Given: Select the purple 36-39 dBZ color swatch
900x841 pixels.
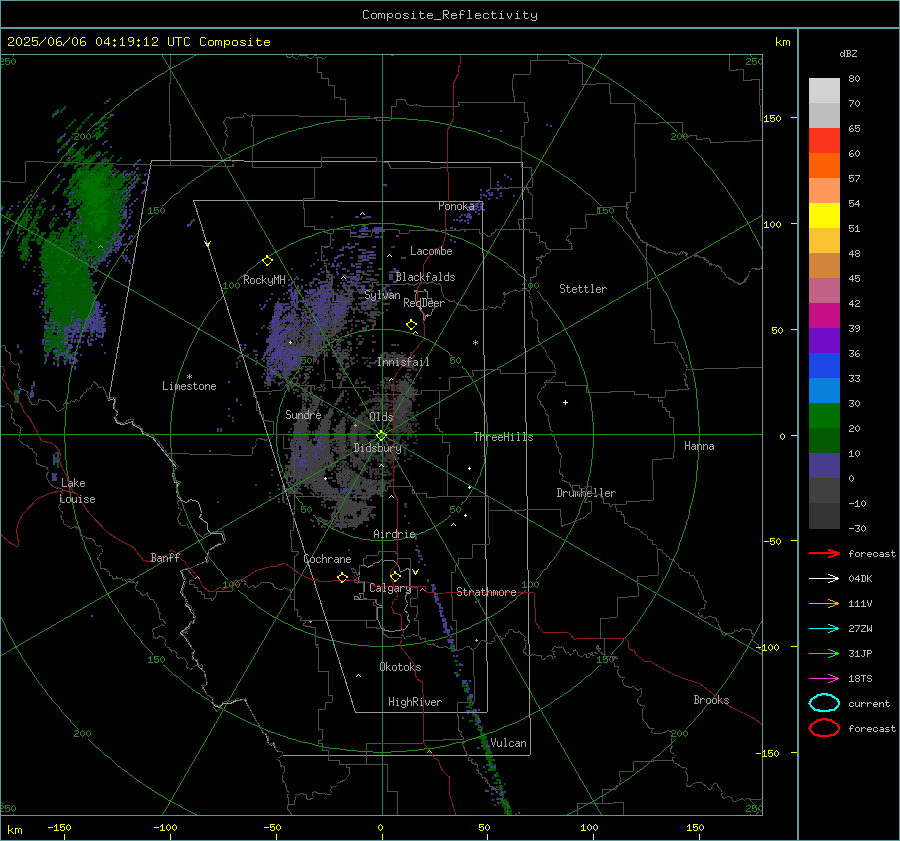Looking at the screenshot, I should coord(824,340).
